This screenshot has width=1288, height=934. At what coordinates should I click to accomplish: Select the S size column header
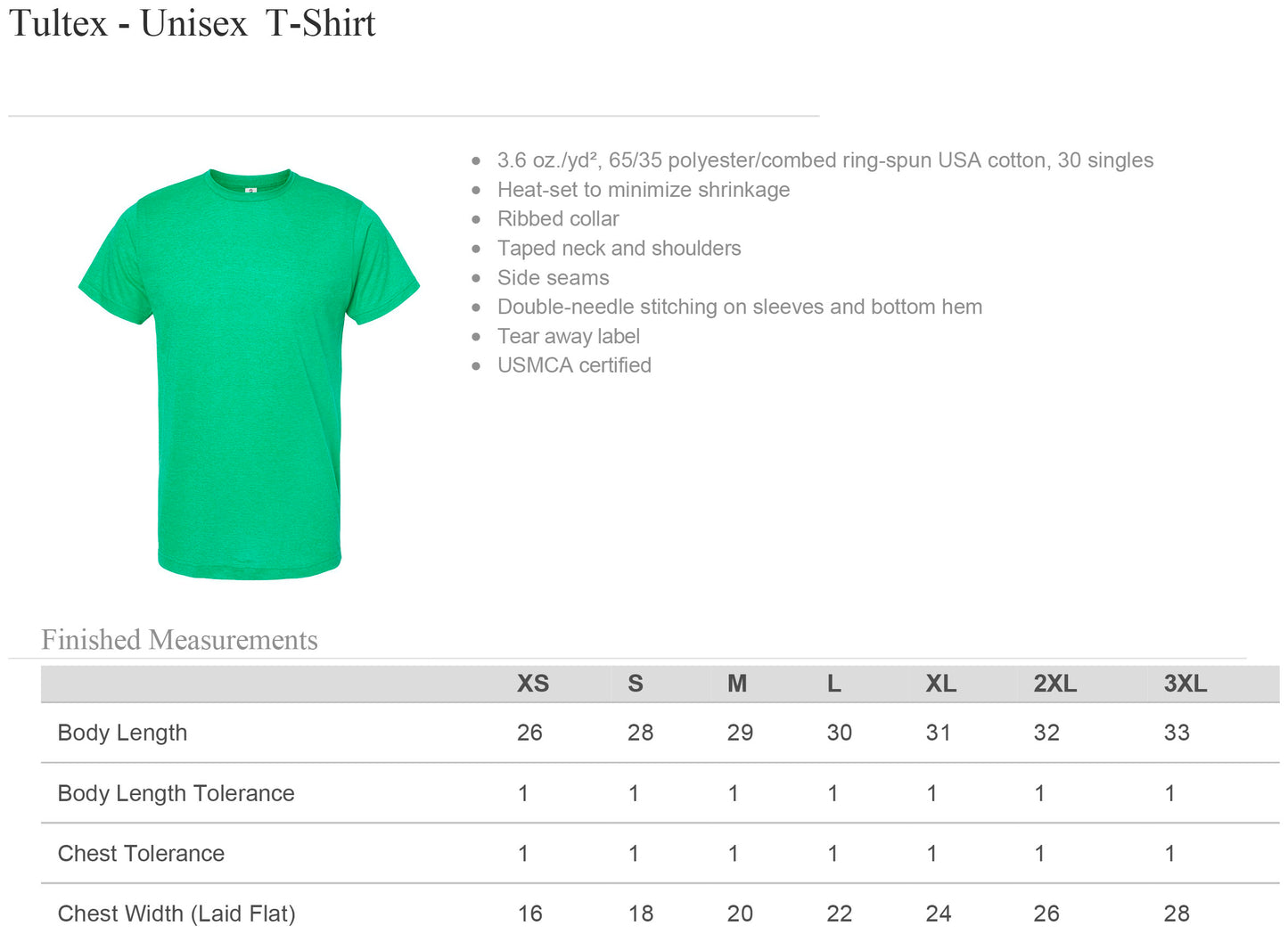tap(635, 684)
